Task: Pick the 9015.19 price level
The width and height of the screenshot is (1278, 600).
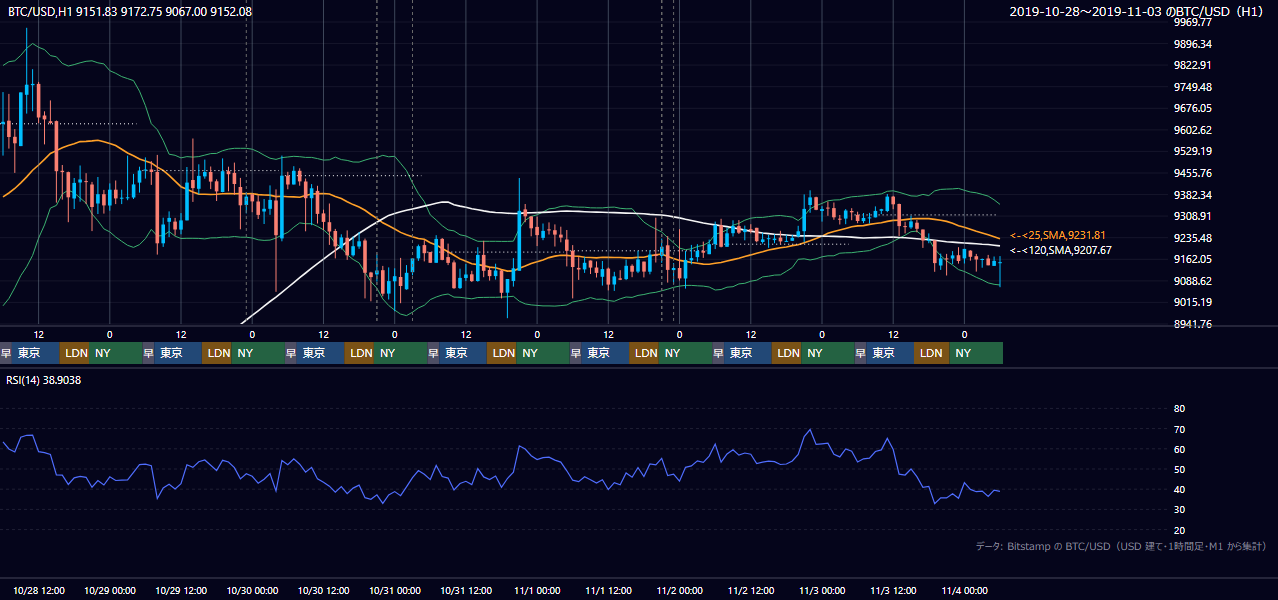Action: click(x=1193, y=302)
